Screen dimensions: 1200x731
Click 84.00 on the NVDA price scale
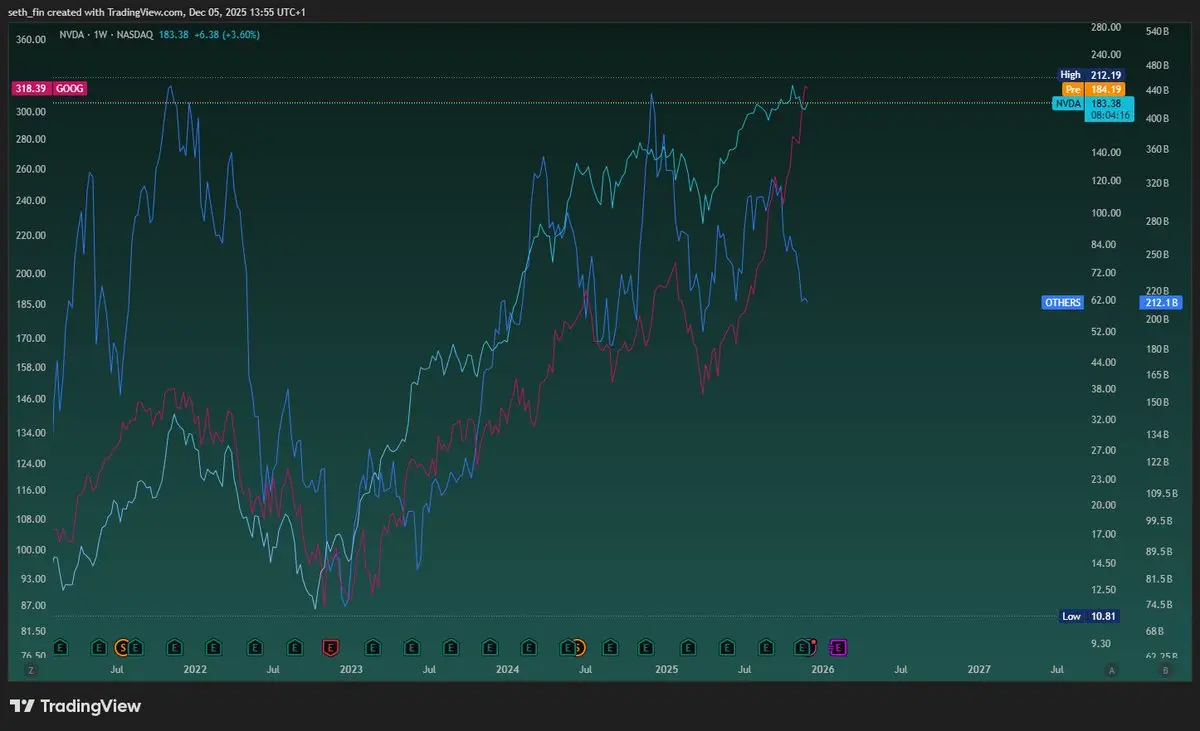[x=1102, y=245]
